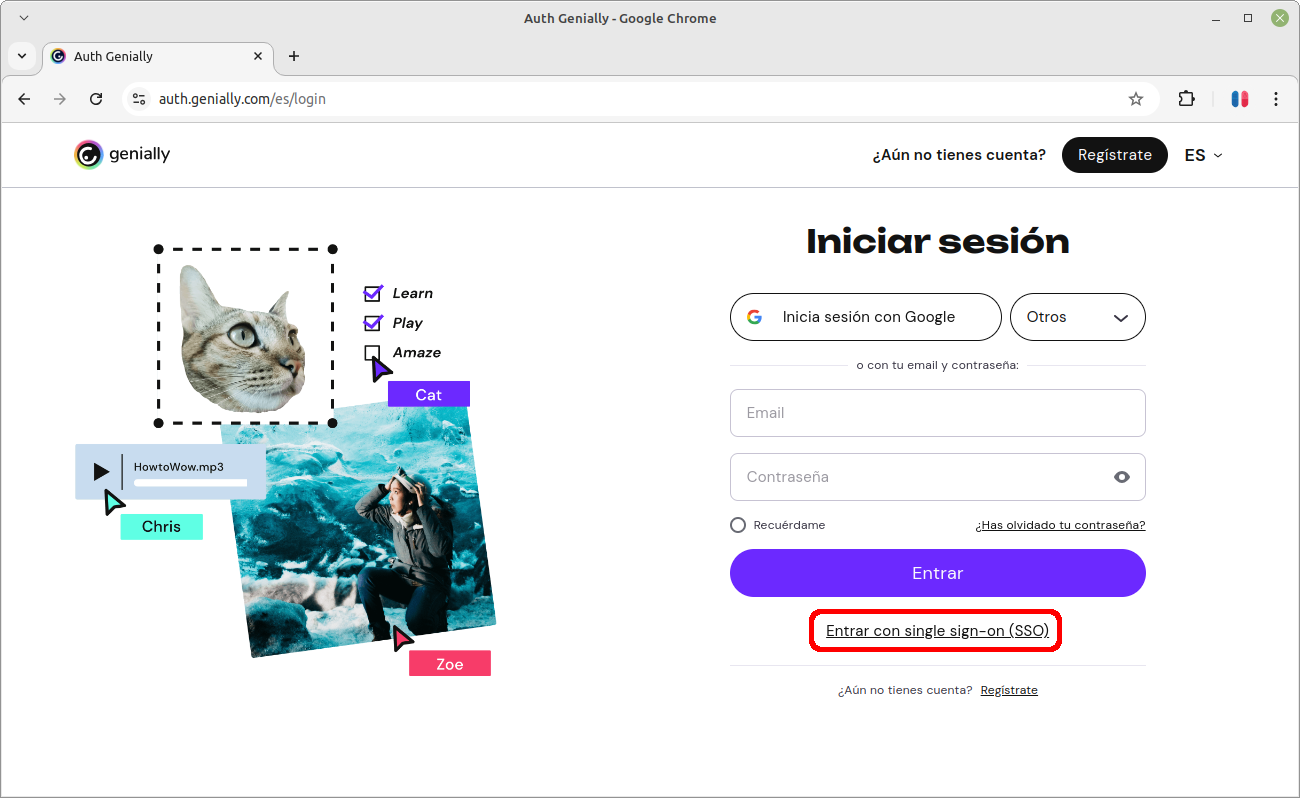Go back using browser back arrow
Image resolution: width=1300 pixels, height=798 pixels.
click(25, 99)
